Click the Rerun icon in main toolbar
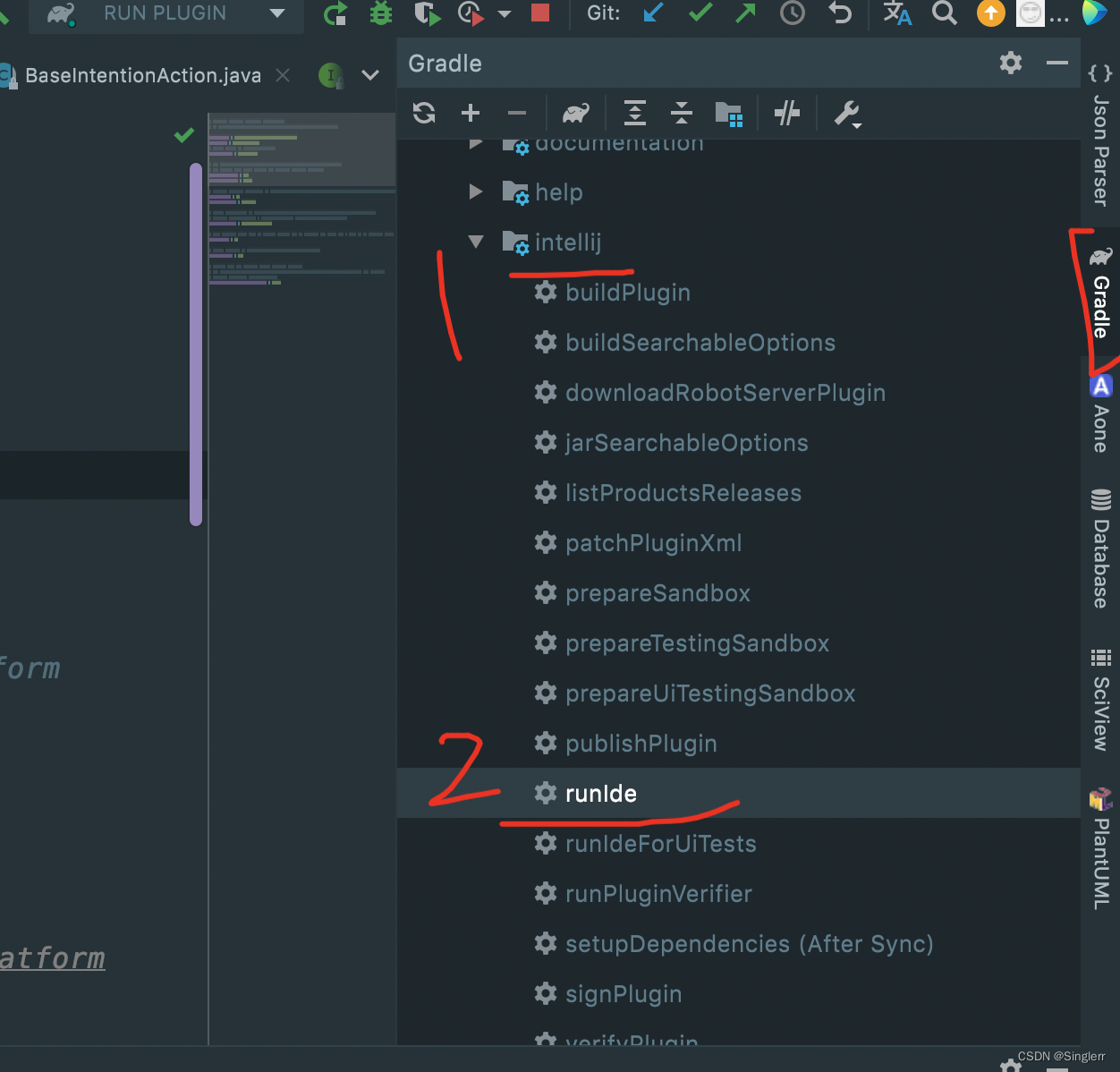Screen dimensions: 1120x1072 click(x=335, y=13)
